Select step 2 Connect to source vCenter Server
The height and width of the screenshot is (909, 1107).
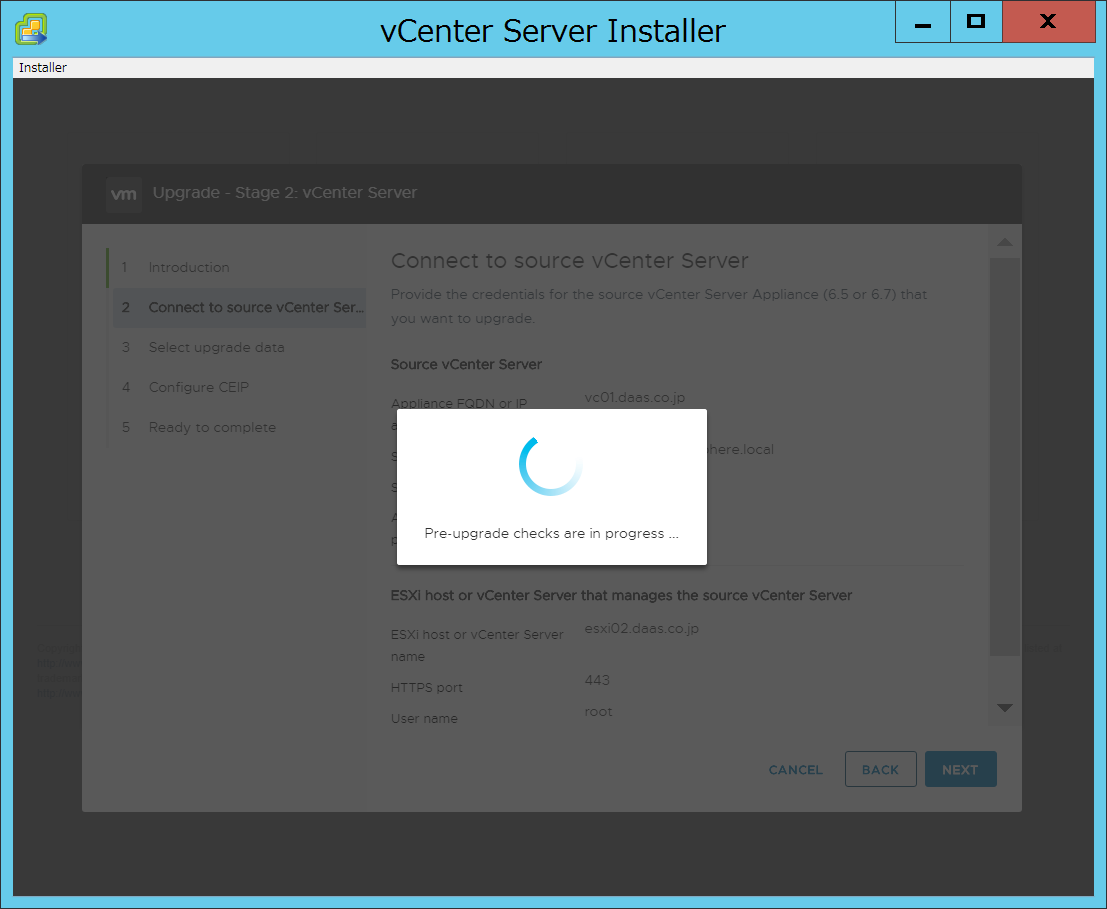pyautogui.click(x=239, y=308)
